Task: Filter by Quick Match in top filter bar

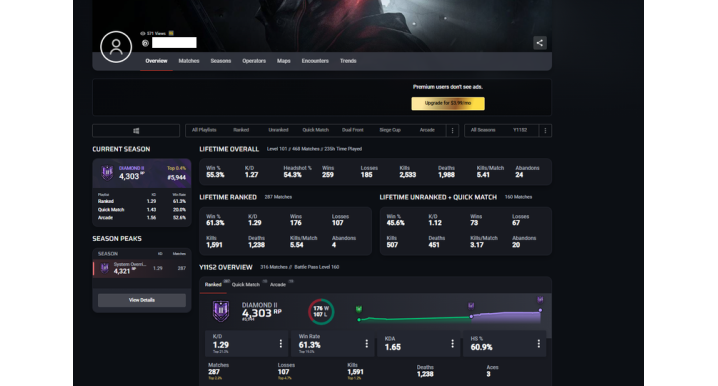Action: pyautogui.click(x=315, y=130)
